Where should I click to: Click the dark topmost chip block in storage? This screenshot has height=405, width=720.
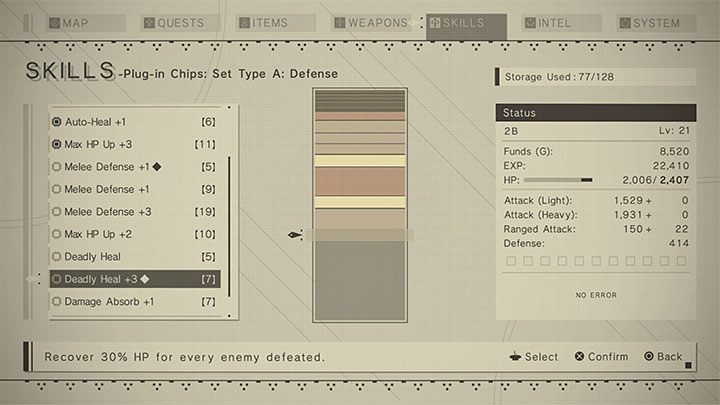pyautogui.click(x=360, y=101)
